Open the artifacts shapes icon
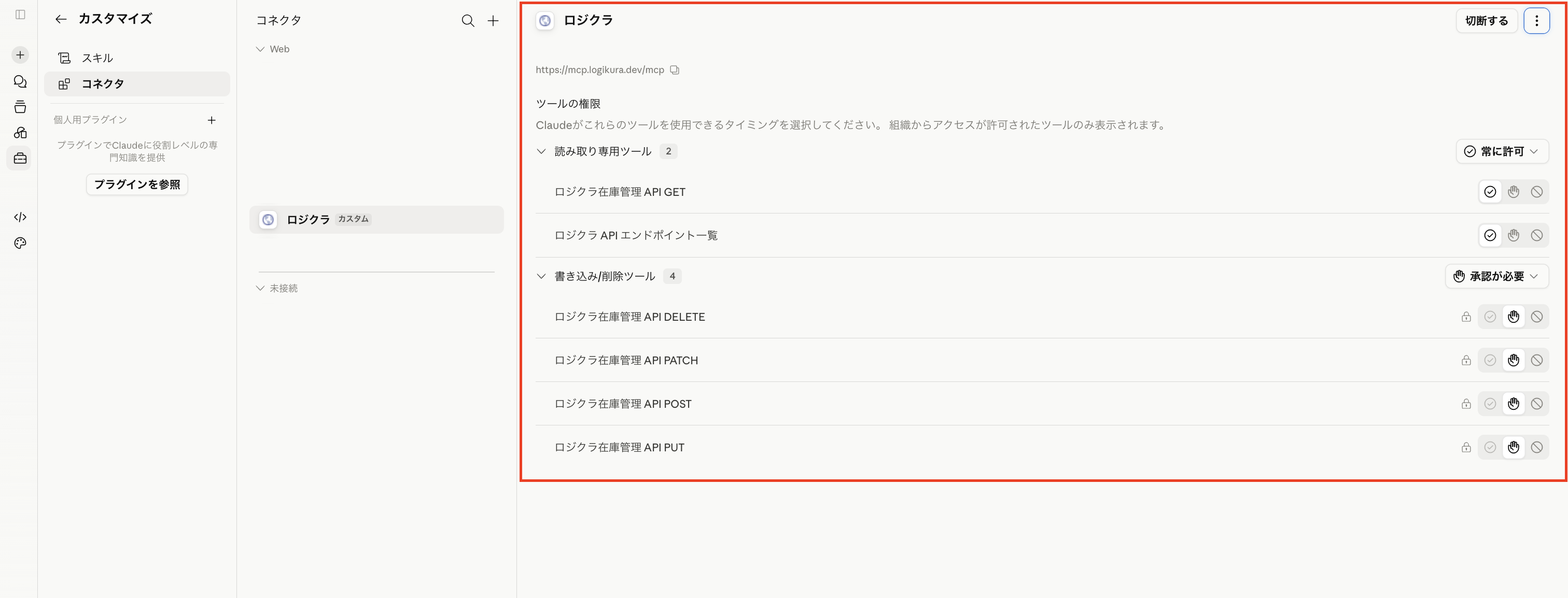Screen dimensions: 1568x598 [x=20, y=133]
